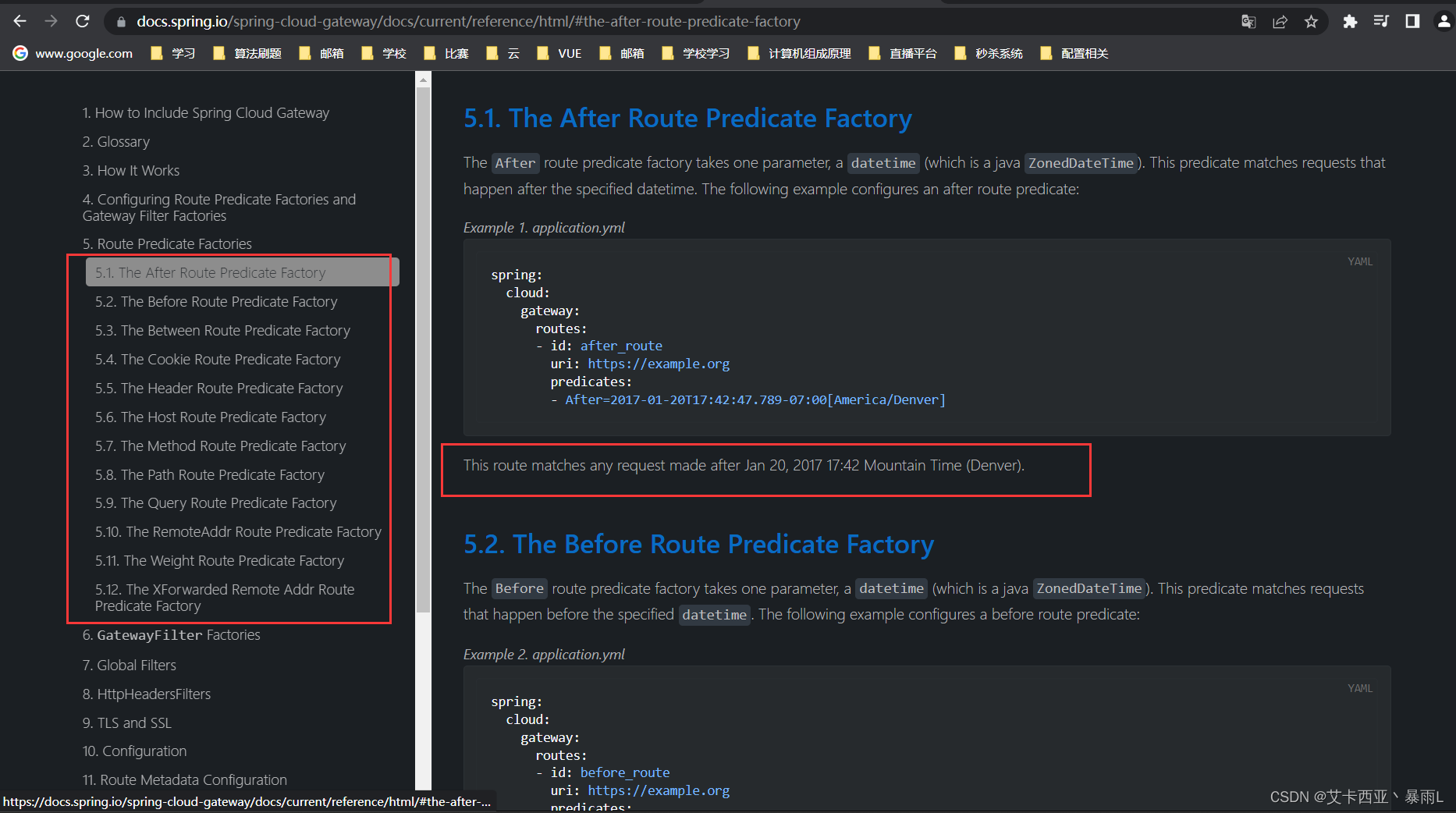The image size is (1456, 813).
Task: Open the 云 bookmark folder
Action: point(502,53)
